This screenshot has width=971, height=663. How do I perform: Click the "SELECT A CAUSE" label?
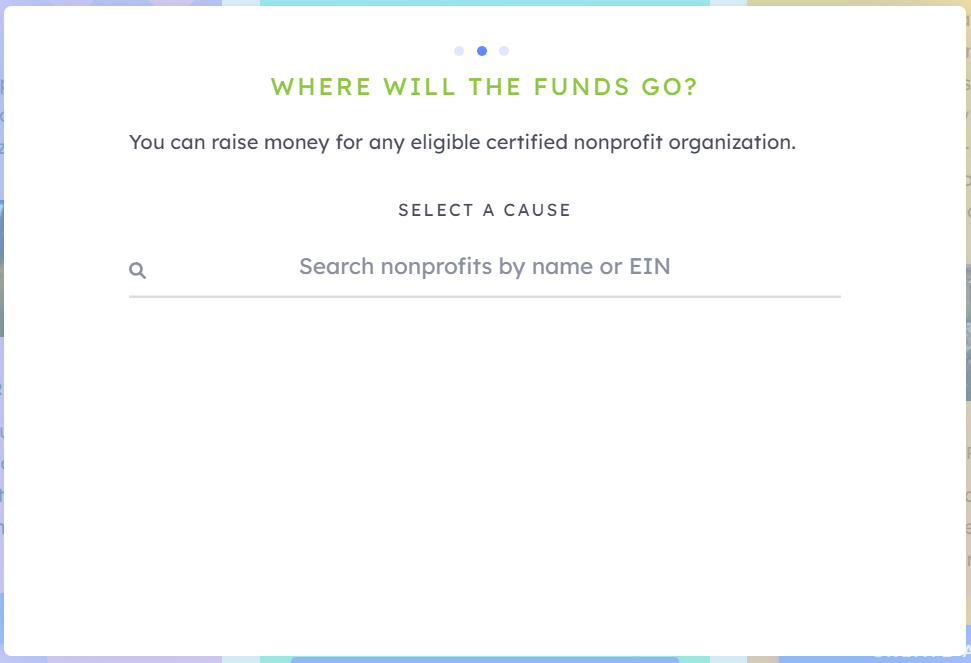484,210
